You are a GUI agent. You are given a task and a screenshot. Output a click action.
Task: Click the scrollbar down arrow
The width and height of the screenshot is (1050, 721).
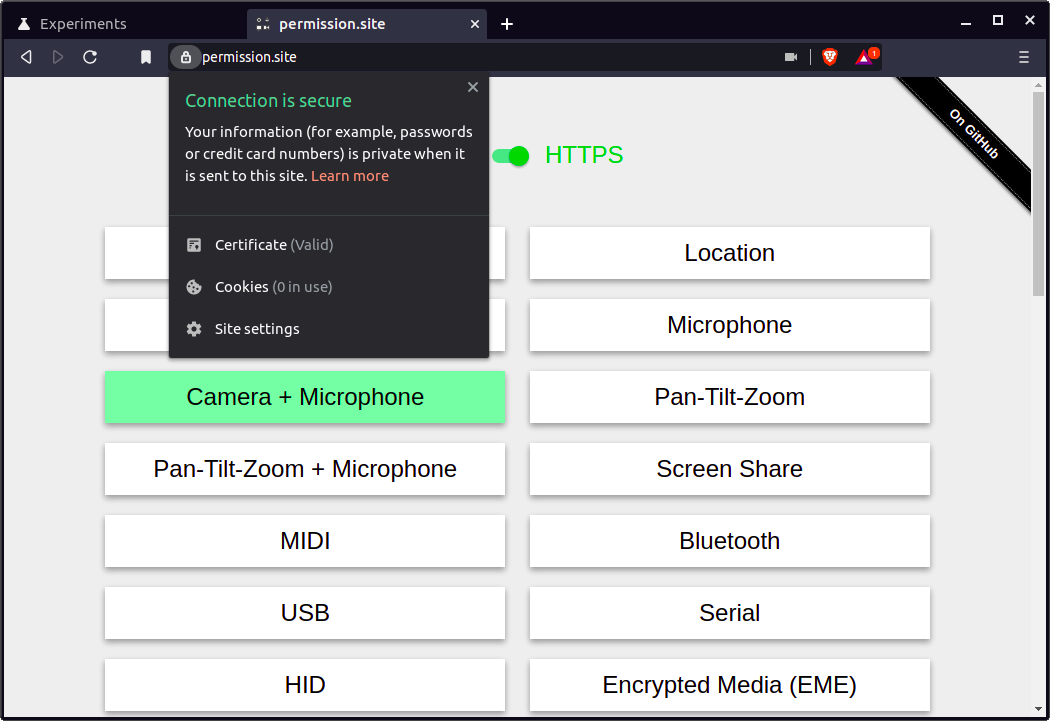pyautogui.click(x=1038, y=709)
